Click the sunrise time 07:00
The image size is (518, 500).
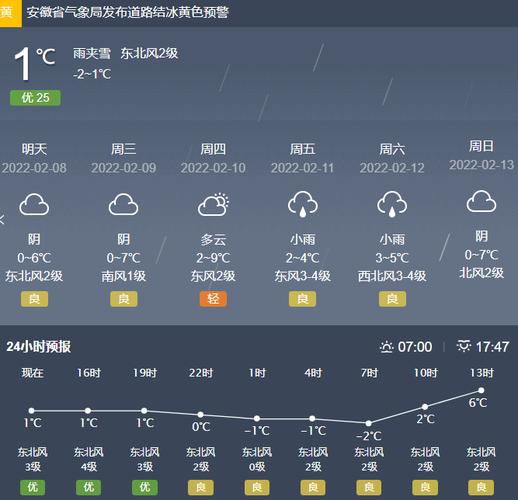coord(415,347)
